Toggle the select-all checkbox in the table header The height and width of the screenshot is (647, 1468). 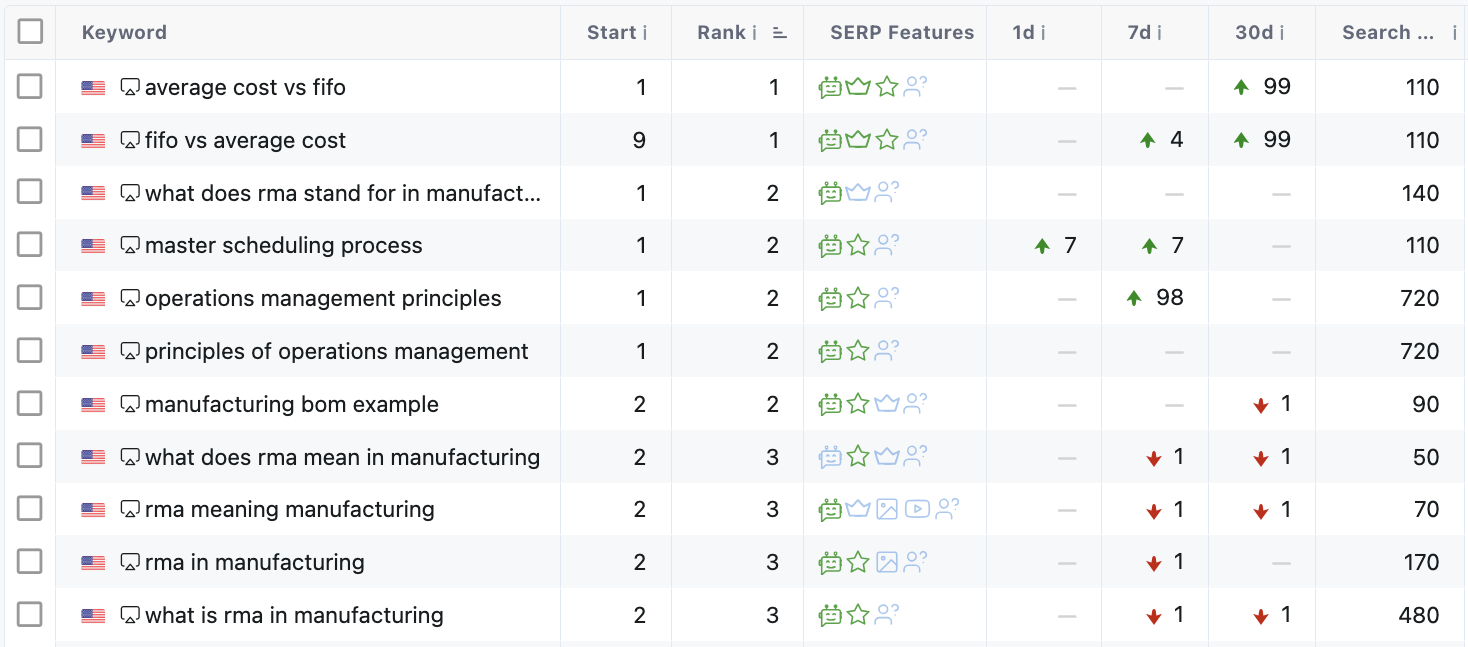click(30, 32)
